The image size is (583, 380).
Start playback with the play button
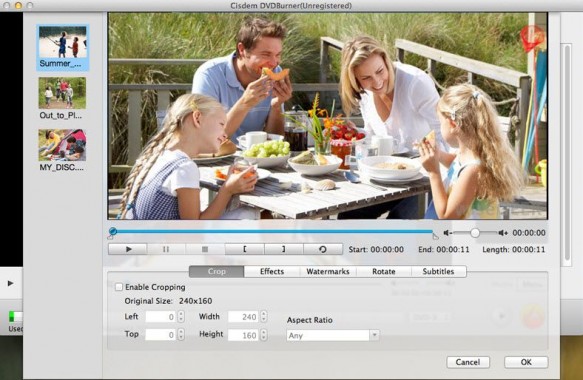click(x=128, y=249)
